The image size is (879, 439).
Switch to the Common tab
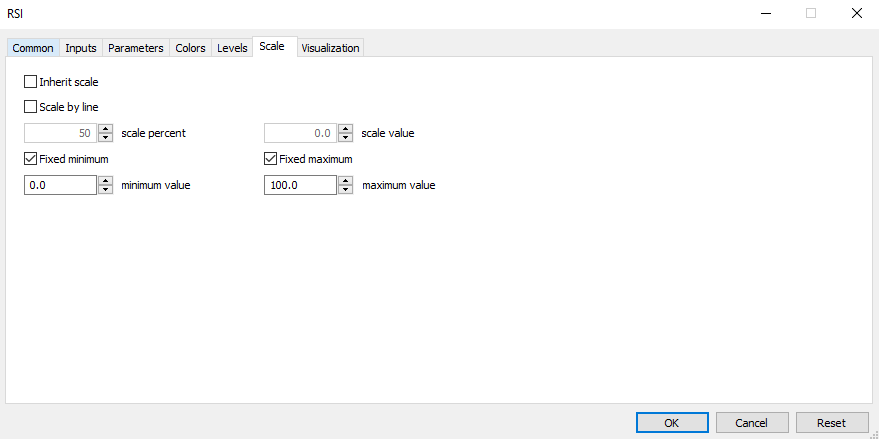tap(33, 48)
